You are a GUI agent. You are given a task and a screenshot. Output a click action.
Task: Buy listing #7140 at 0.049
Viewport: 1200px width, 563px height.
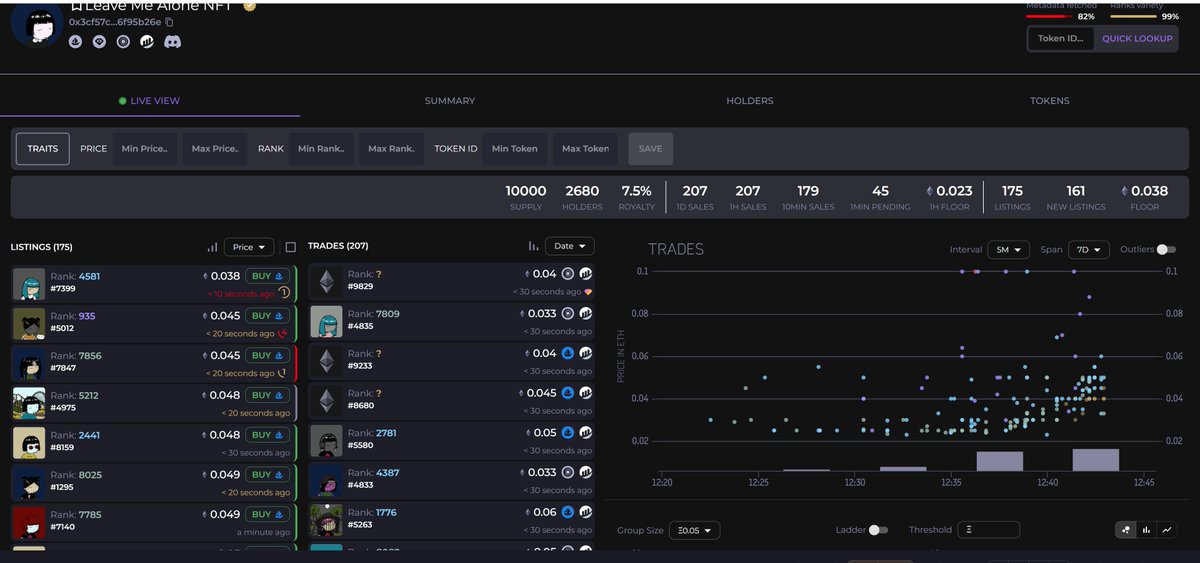tap(267, 514)
